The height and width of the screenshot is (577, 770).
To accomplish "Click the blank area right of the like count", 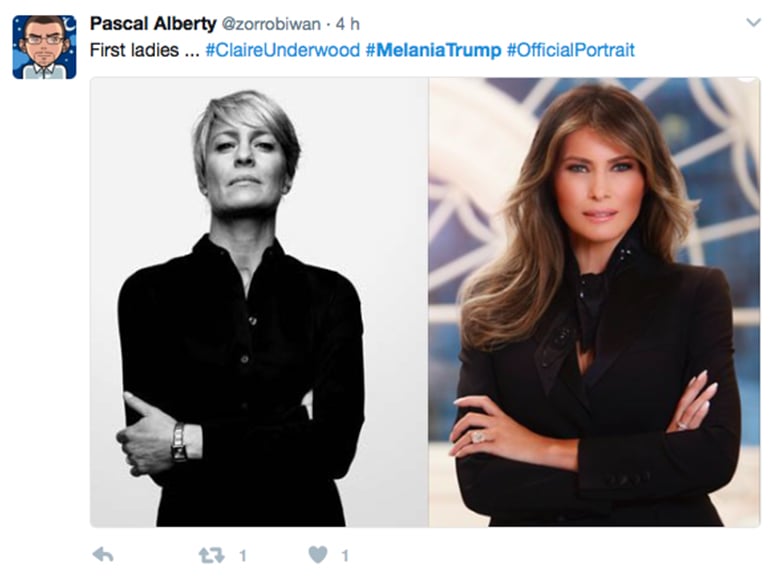I will pos(550,555).
